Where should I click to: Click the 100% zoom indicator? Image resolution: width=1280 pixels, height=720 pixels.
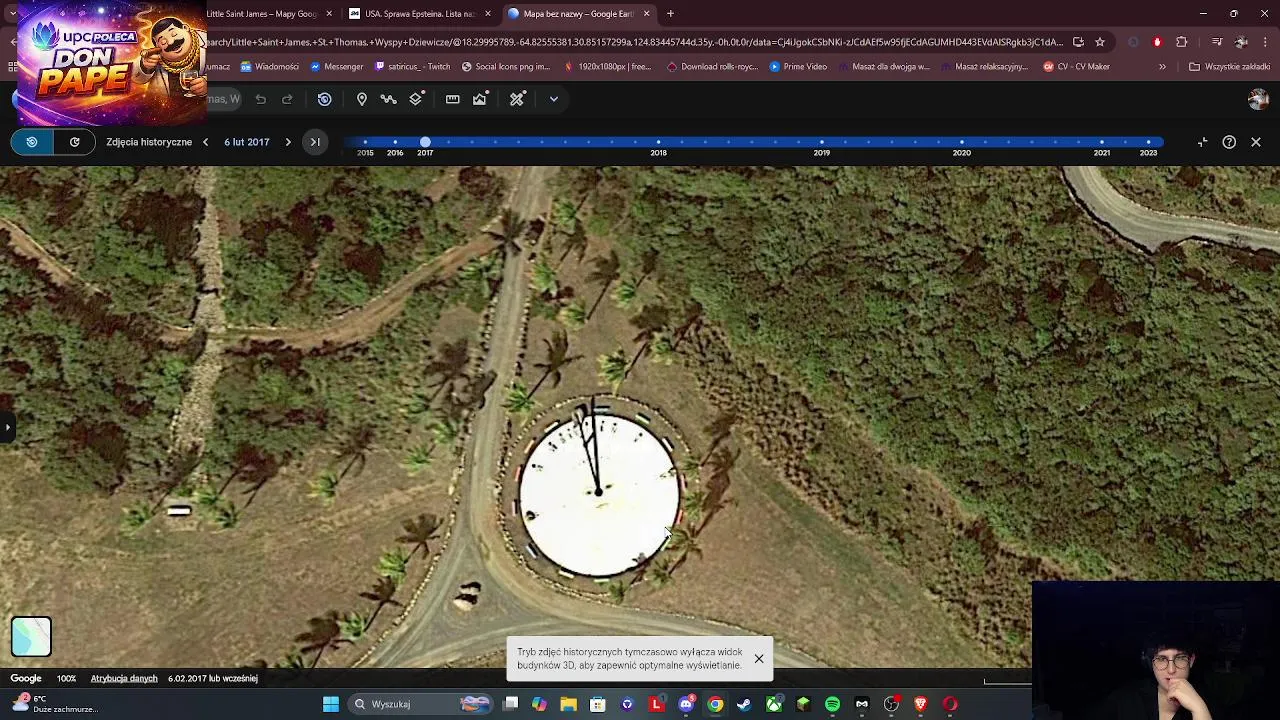[x=66, y=678]
